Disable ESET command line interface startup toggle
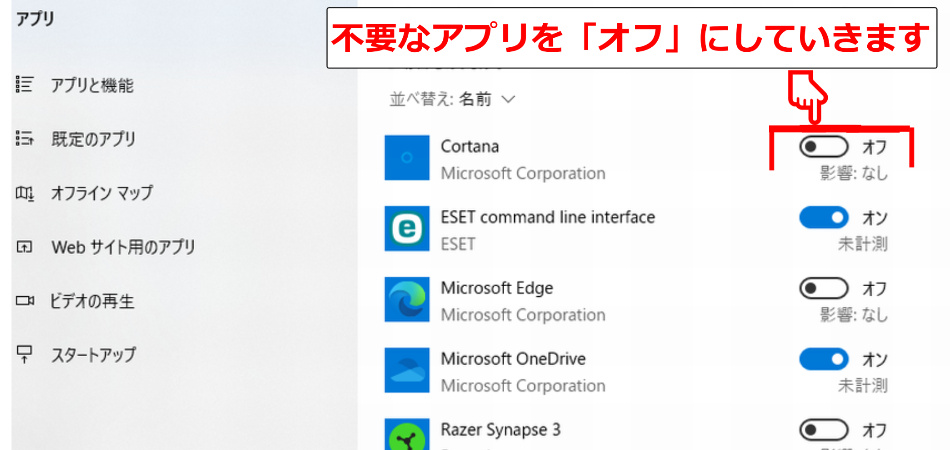 point(823,217)
